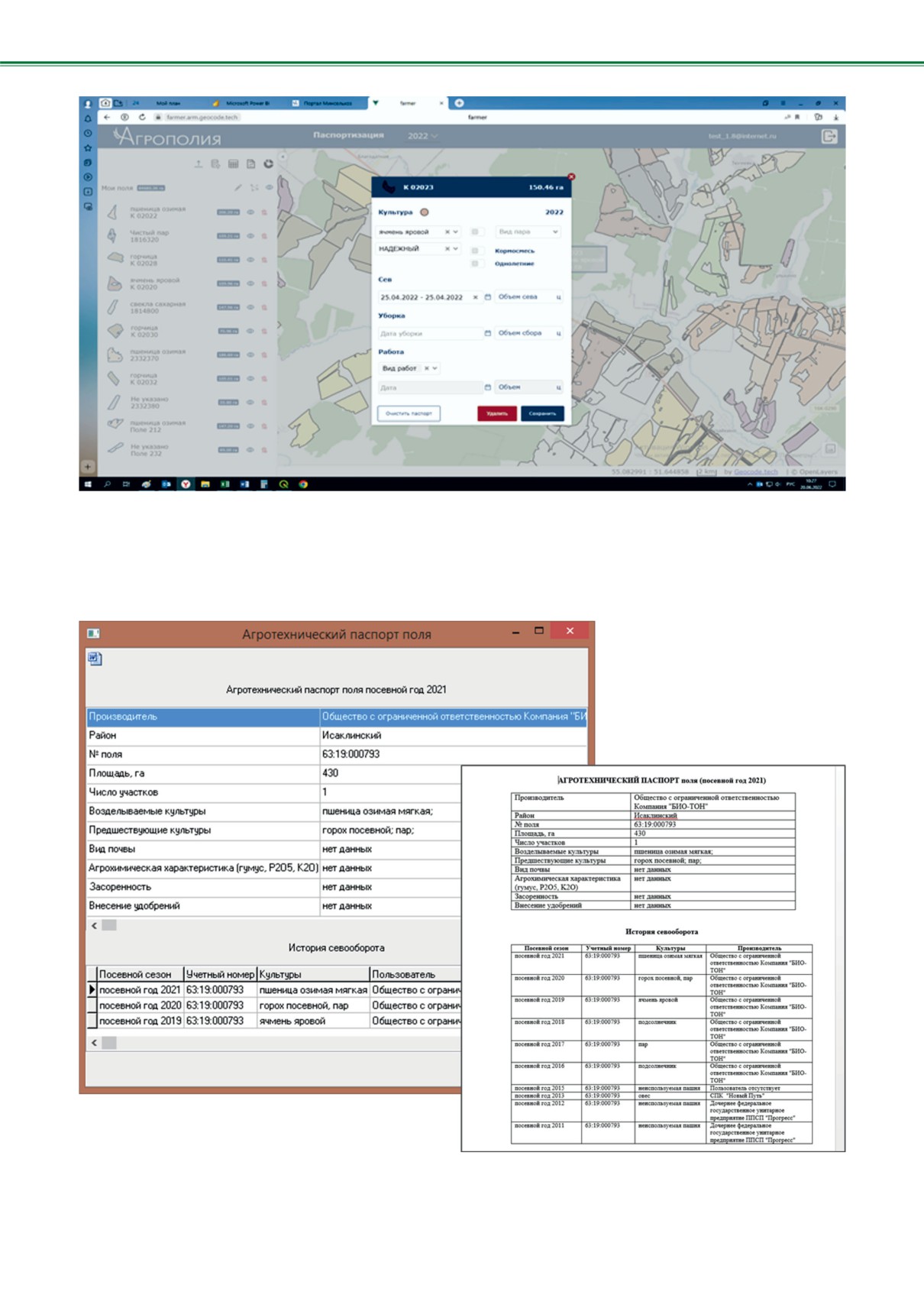Click the Производитель highlighted row
The height and width of the screenshot is (1308, 924).
337,716
